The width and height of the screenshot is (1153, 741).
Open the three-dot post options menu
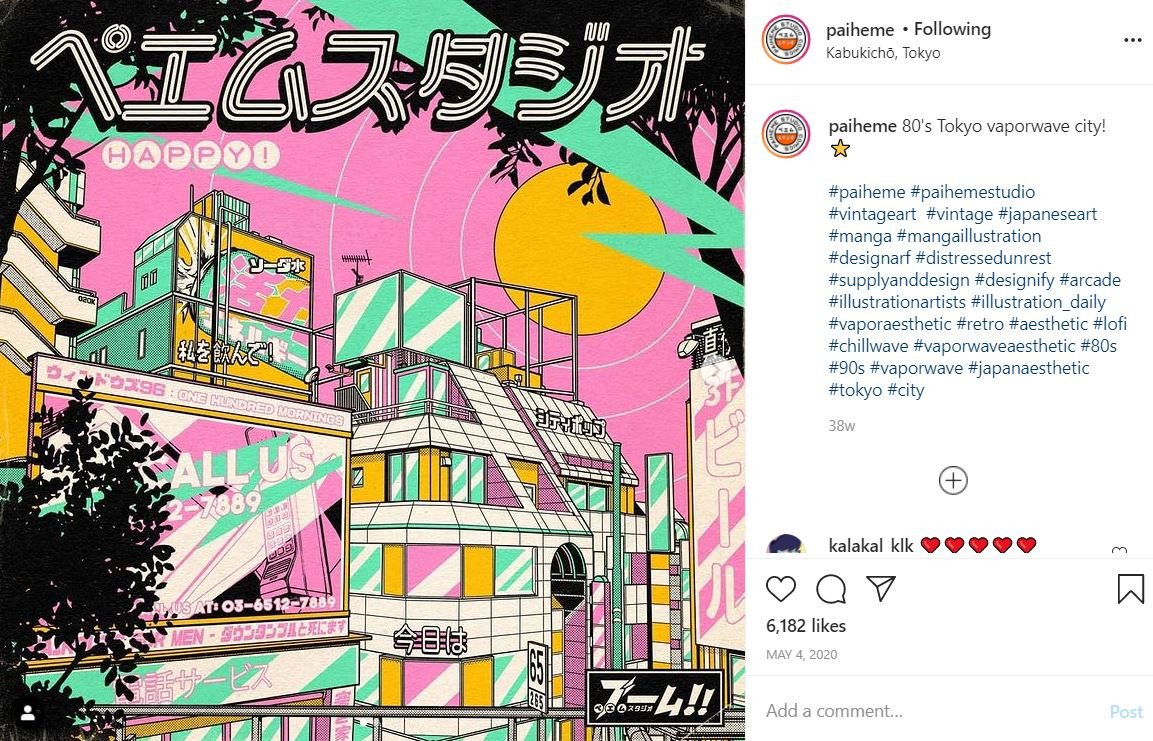click(x=1132, y=40)
